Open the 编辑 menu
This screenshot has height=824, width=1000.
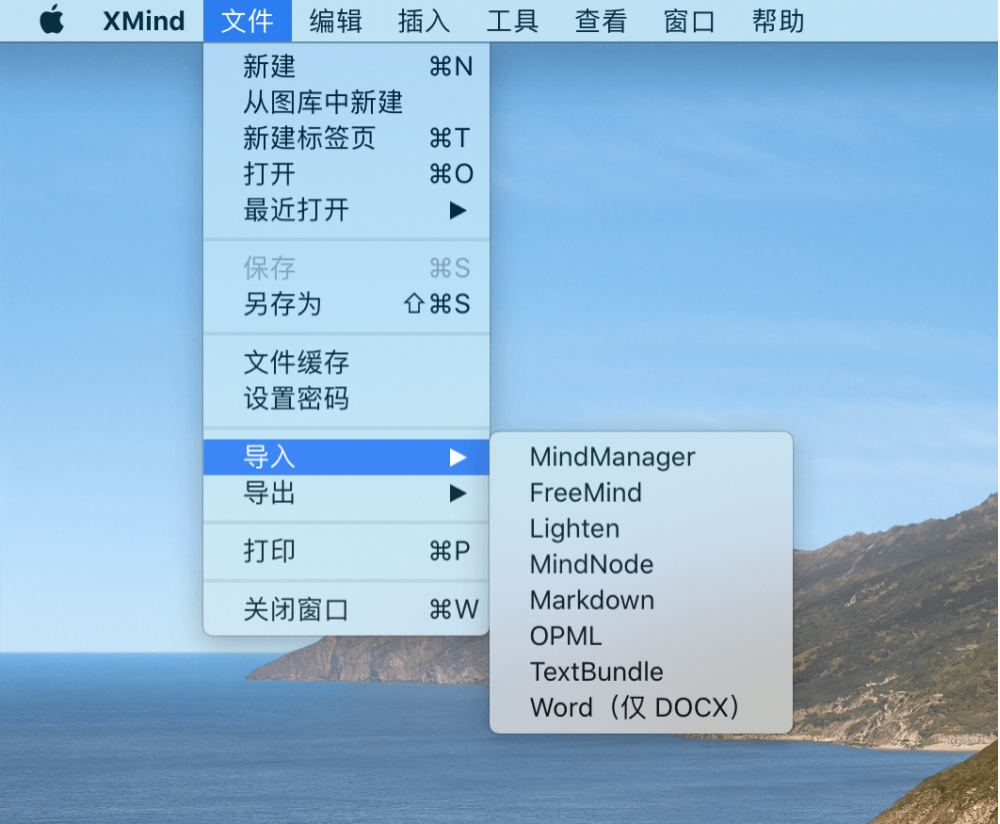pos(335,21)
